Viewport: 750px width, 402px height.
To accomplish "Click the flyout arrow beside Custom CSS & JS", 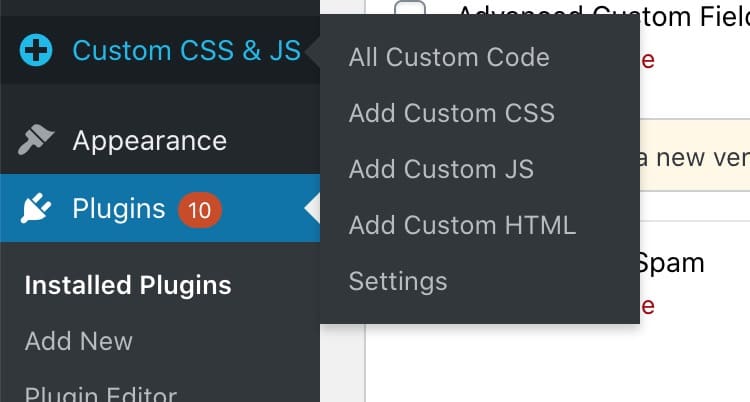I will (312, 50).
